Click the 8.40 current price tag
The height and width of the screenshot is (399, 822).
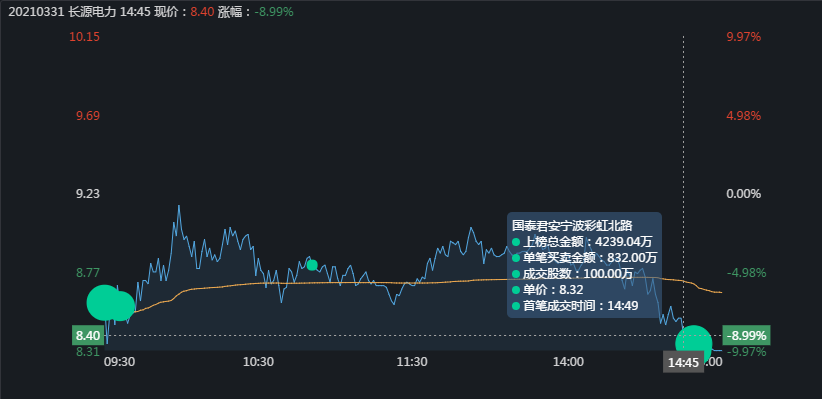88,335
